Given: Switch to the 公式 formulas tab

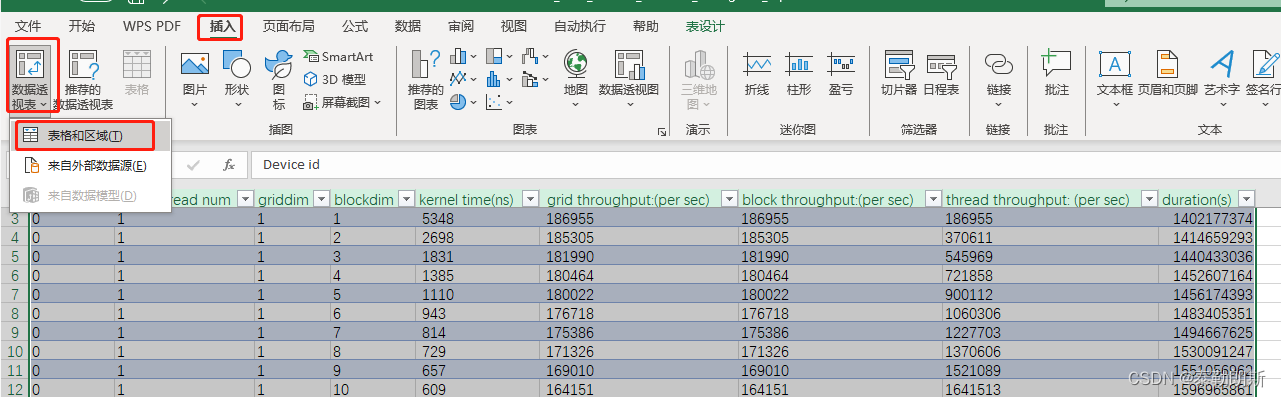Looking at the screenshot, I should pos(355,26).
